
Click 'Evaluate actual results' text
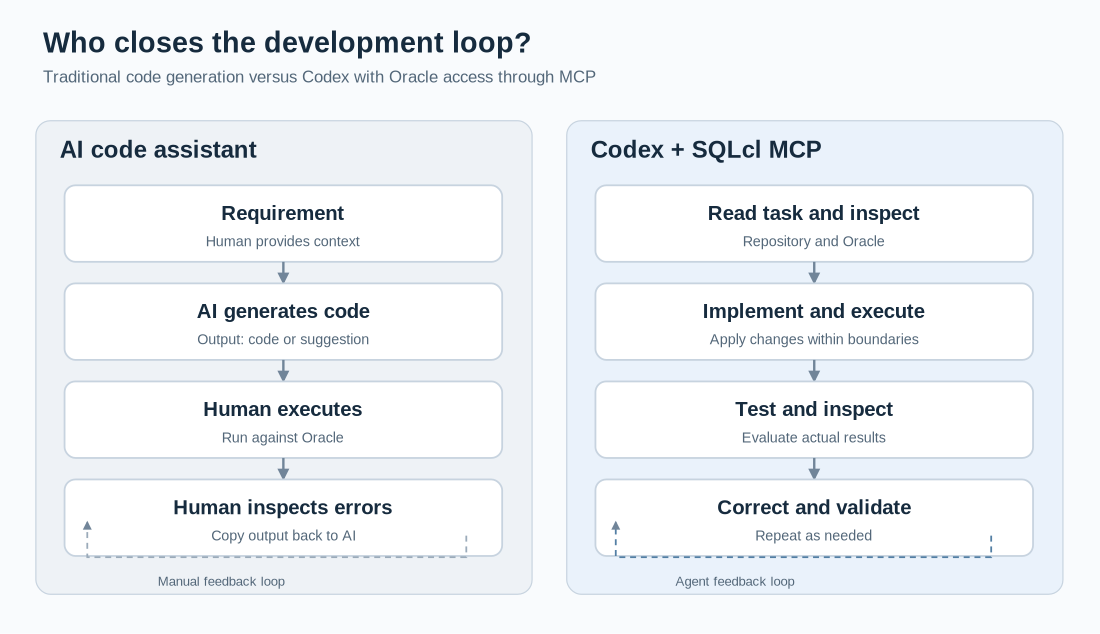click(x=814, y=438)
